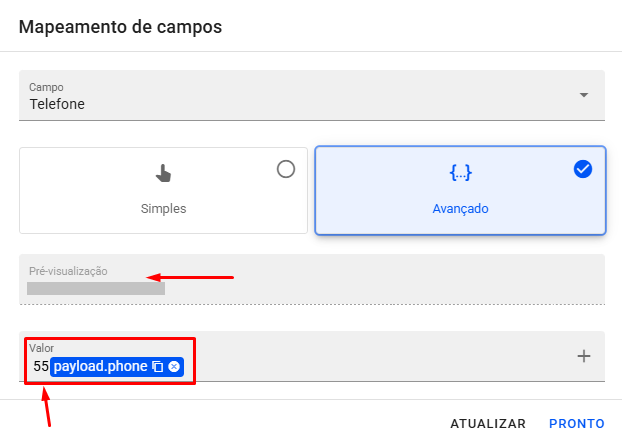Viewport: 622px width, 444px height.
Task: Click the copy icon on payload.phone chip
Action: (x=158, y=367)
